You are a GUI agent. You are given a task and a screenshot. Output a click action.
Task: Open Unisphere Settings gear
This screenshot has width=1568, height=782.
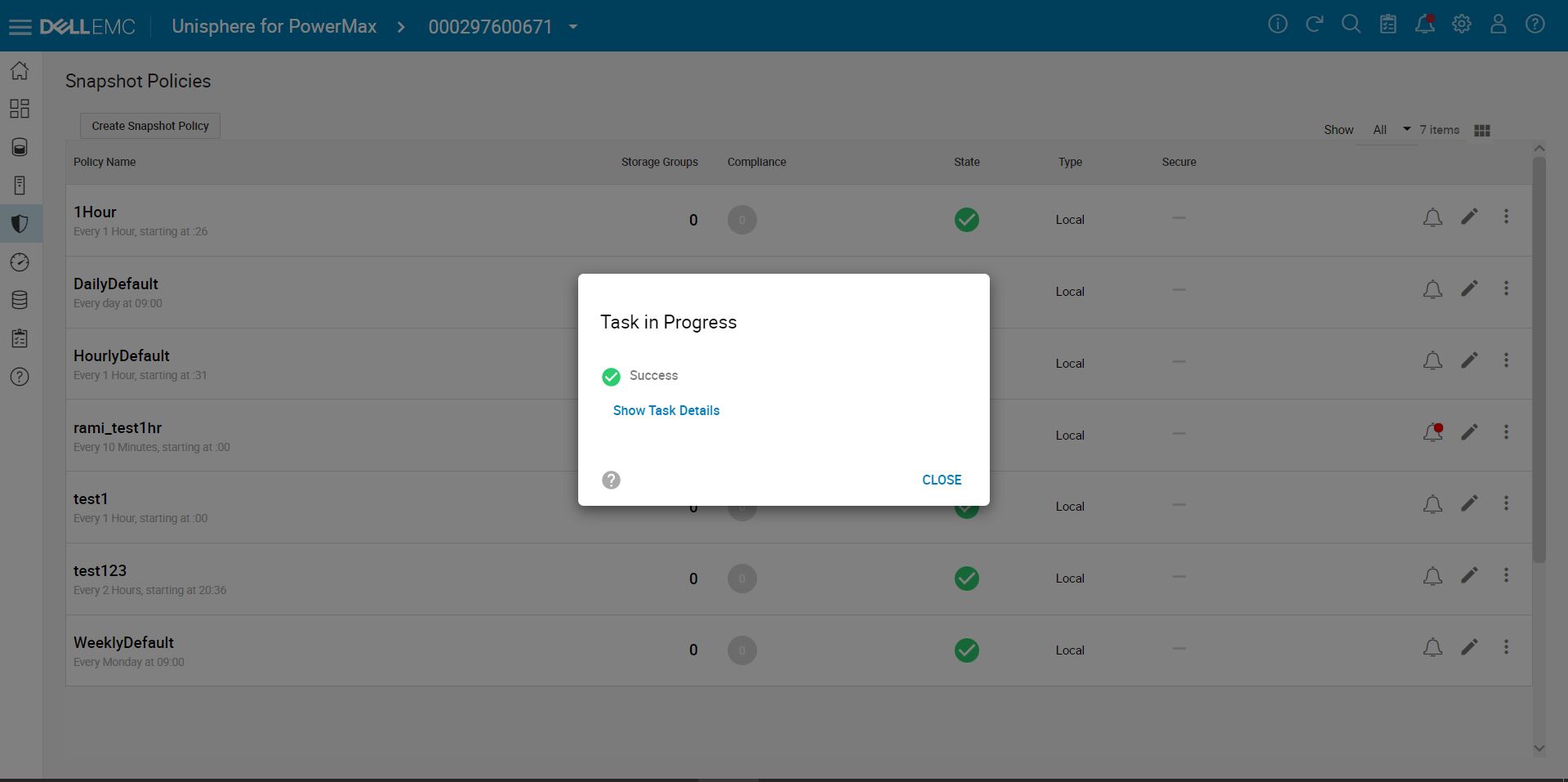[1461, 25]
